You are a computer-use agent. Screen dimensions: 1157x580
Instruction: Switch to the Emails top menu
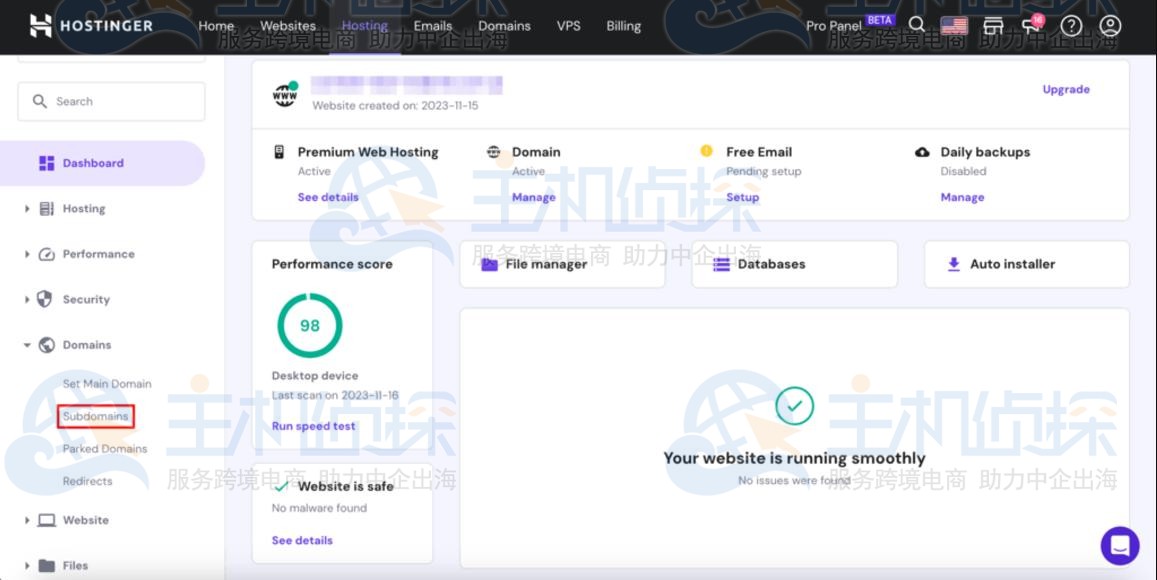tap(433, 26)
